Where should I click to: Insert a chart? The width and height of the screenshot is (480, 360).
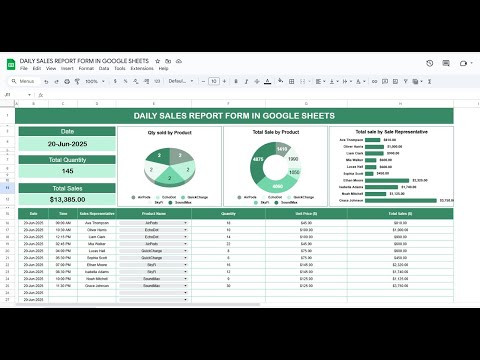pos(395,81)
